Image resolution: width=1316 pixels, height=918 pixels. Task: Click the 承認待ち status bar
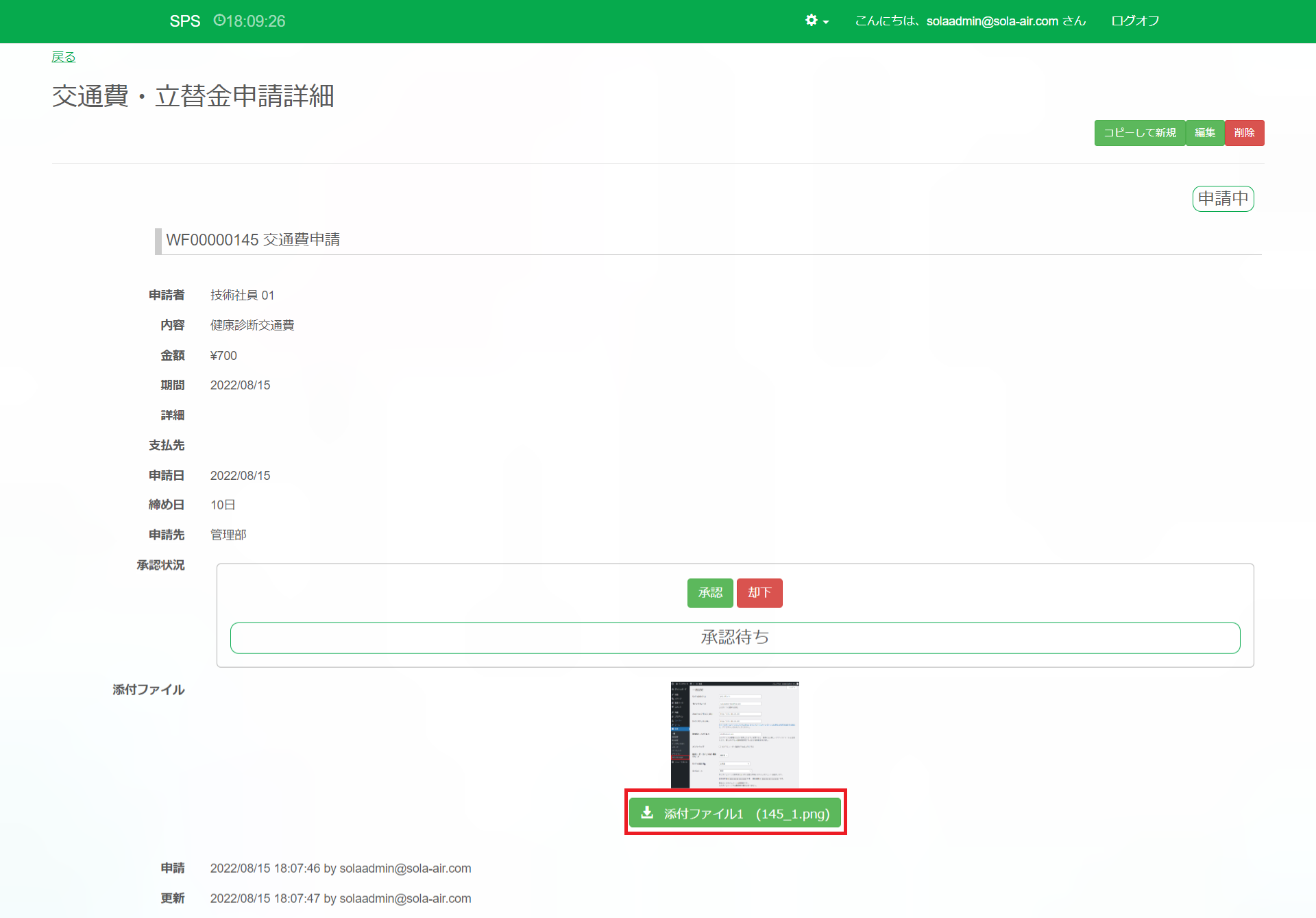pyautogui.click(x=735, y=638)
